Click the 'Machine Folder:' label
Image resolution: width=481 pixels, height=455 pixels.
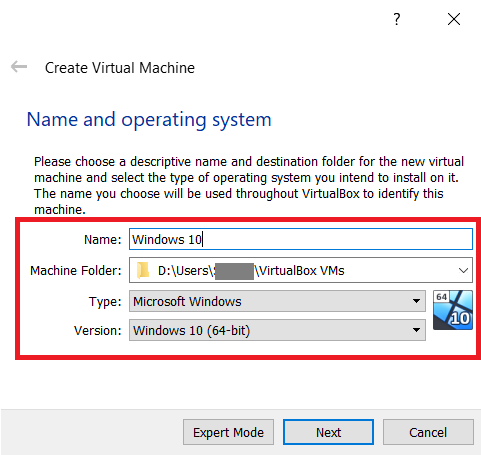(x=76, y=270)
